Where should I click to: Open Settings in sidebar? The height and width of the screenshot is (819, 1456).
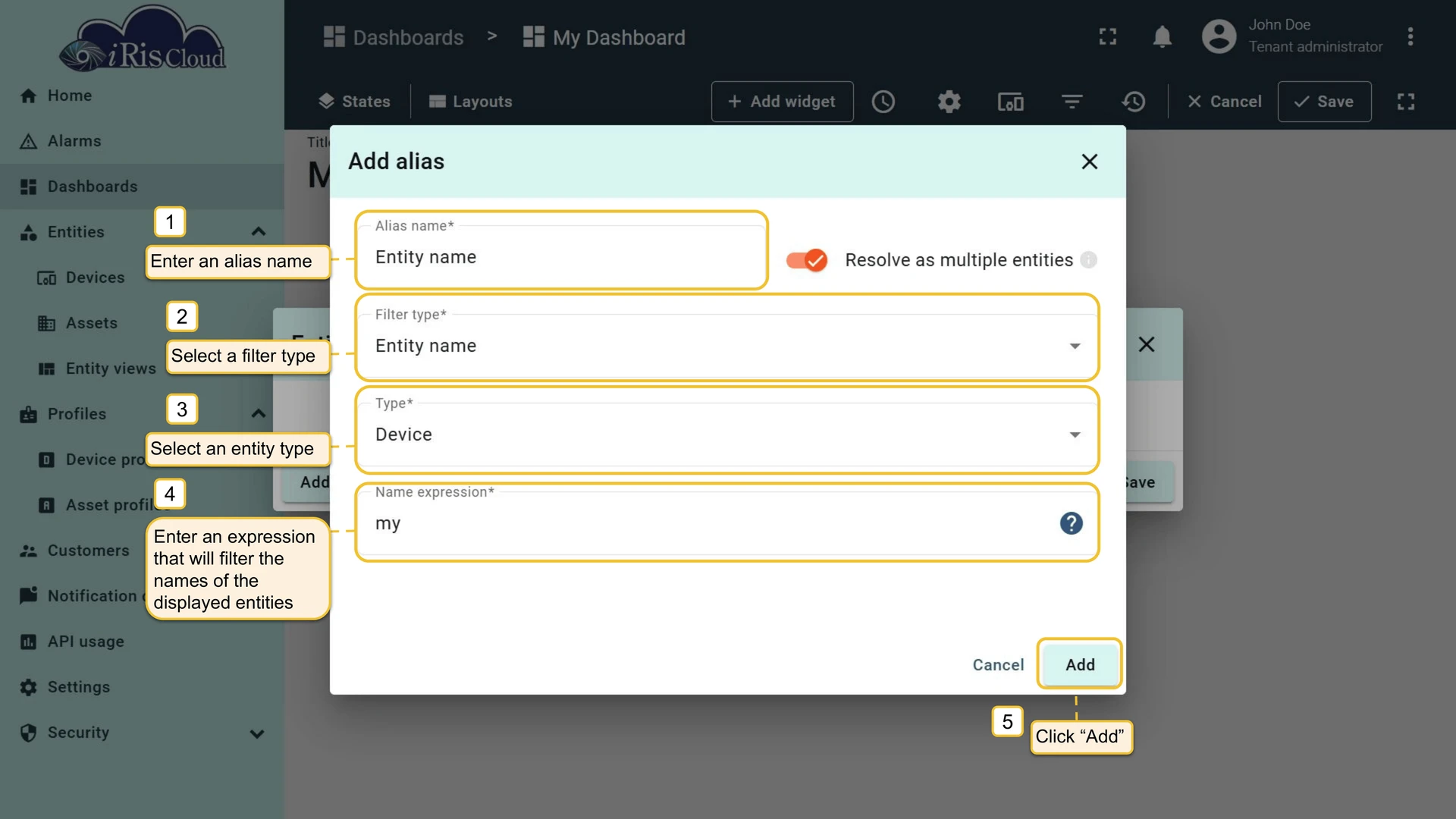coord(142,687)
